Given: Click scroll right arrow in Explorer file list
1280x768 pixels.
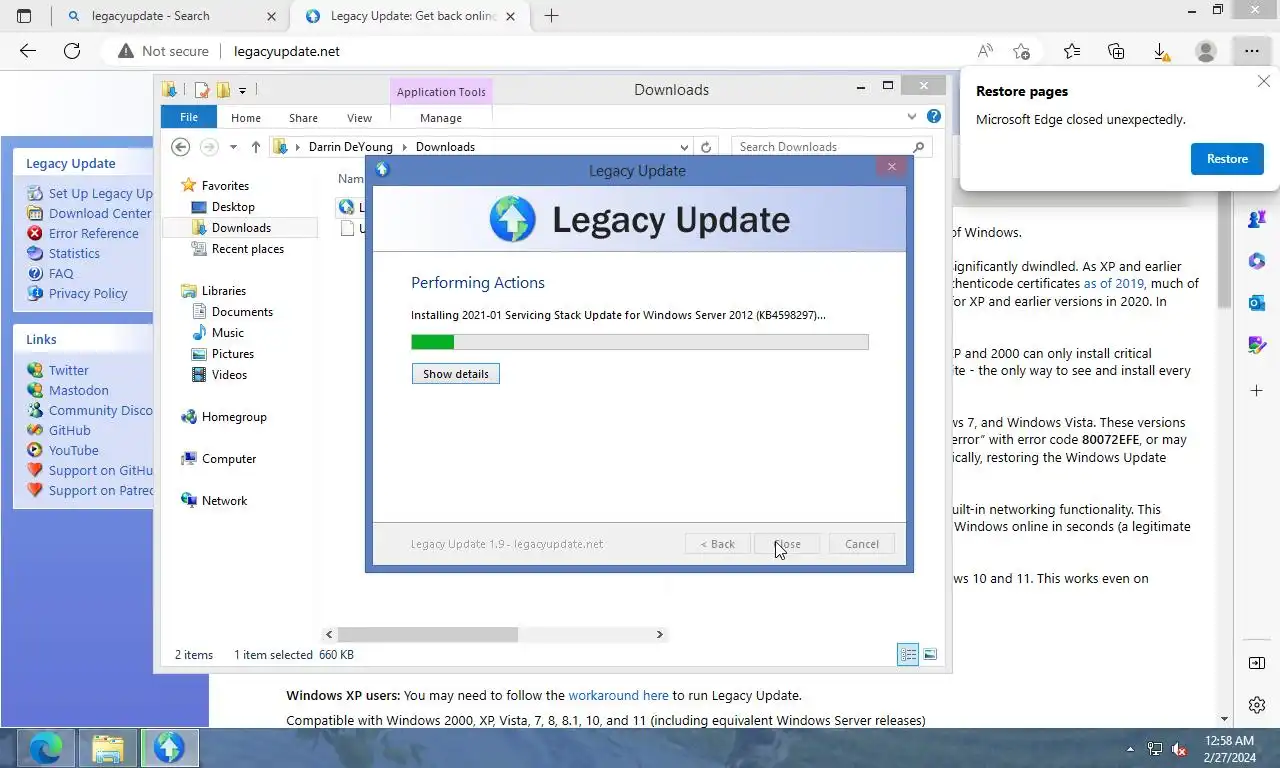Looking at the screenshot, I should [x=659, y=634].
